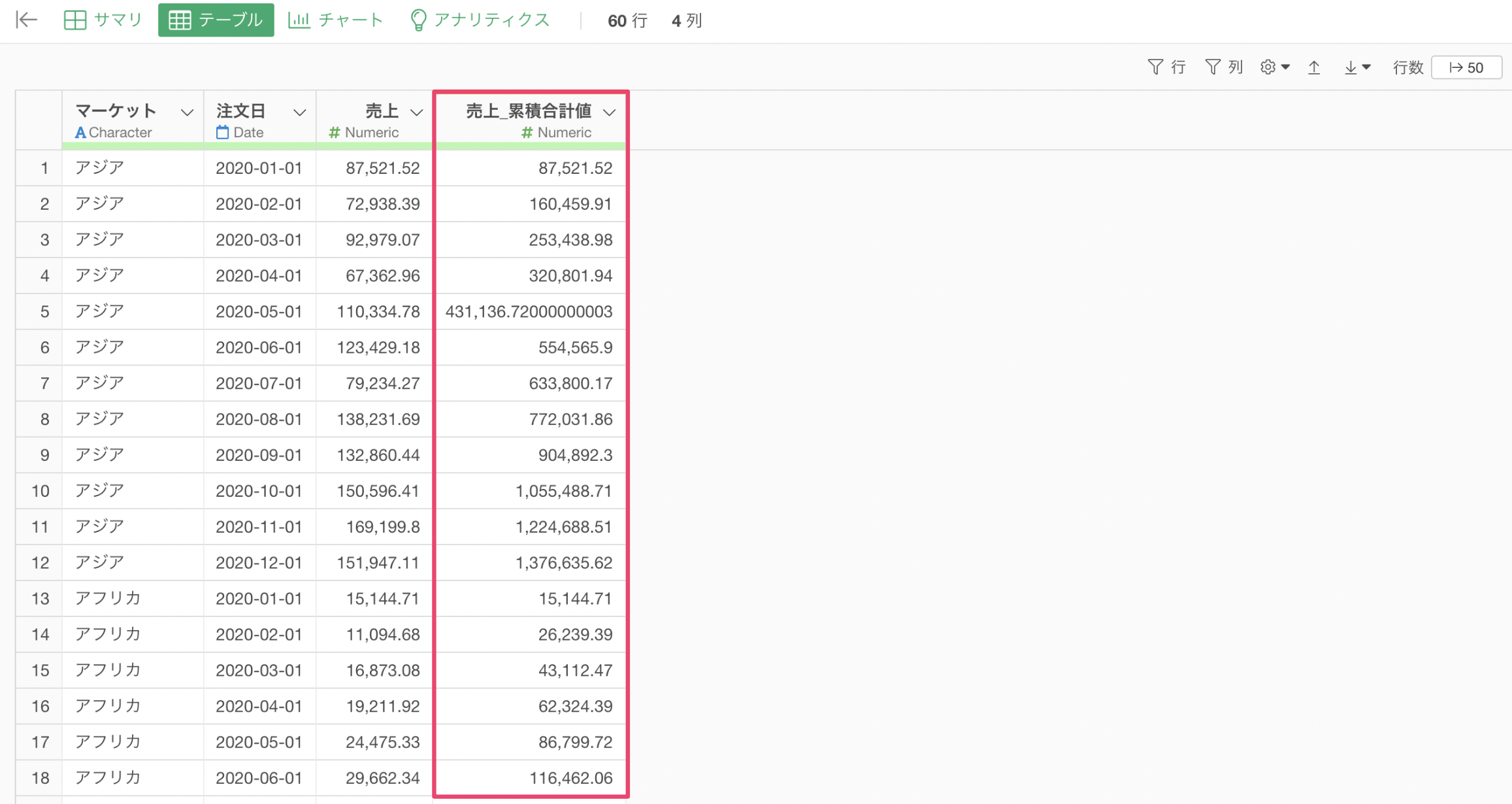Click the collapse back arrow icon
Viewport: 1512px width, 804px height.
click(26, 20)
